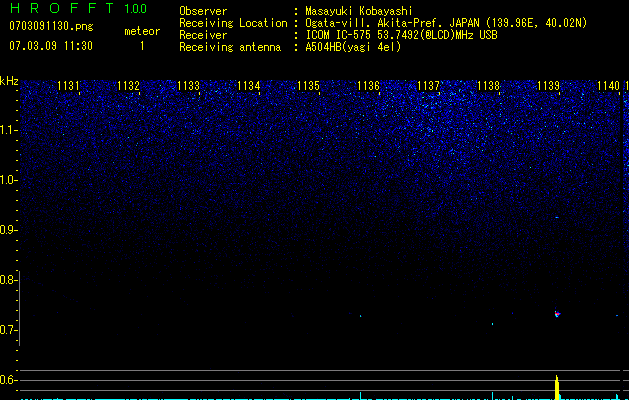
Task: Click the 1.0 kHz axis label
Action: [8, 180]
